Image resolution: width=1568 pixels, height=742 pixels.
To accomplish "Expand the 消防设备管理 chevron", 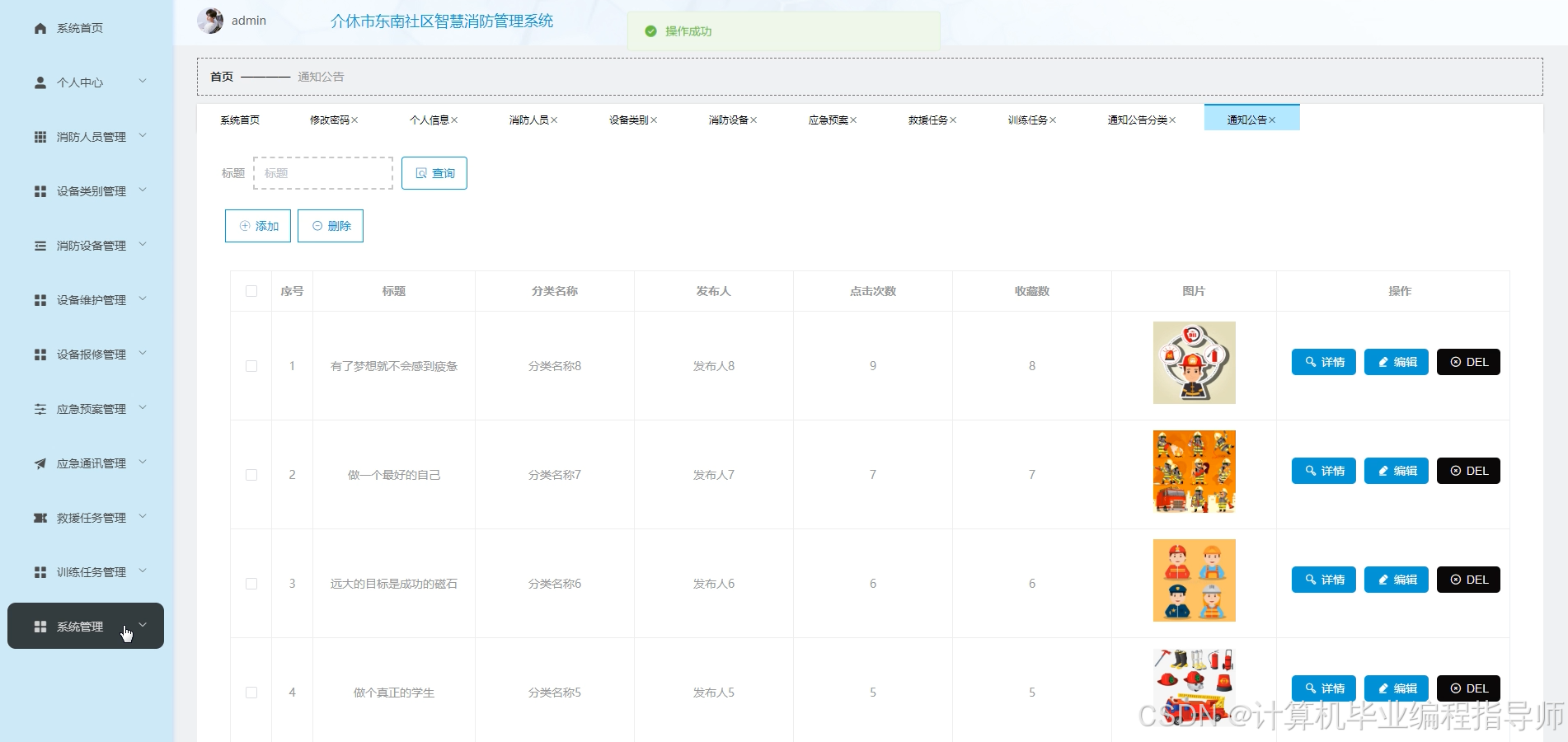I will pos(143,244).
